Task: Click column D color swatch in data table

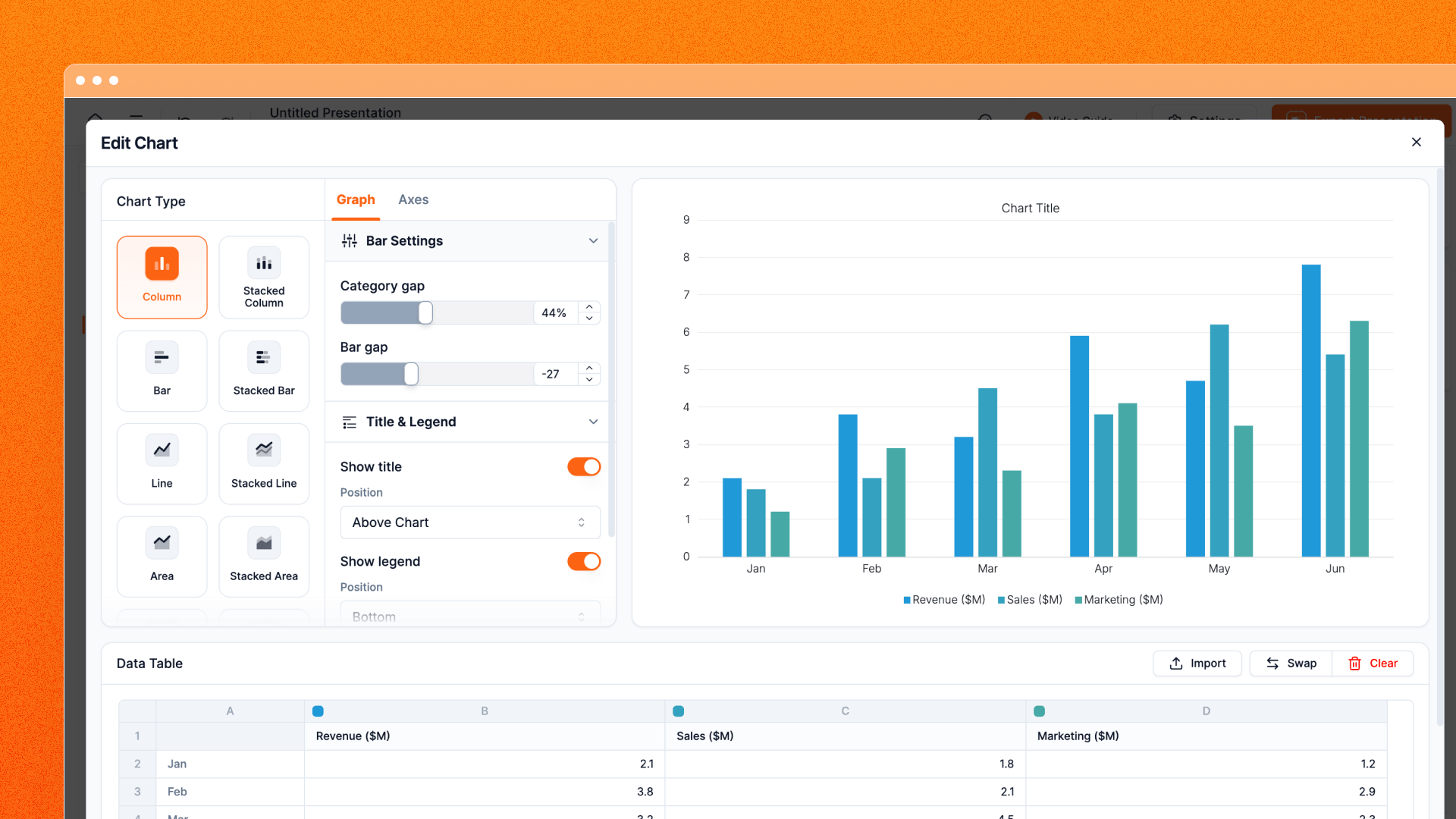Action: (1039, 711)
